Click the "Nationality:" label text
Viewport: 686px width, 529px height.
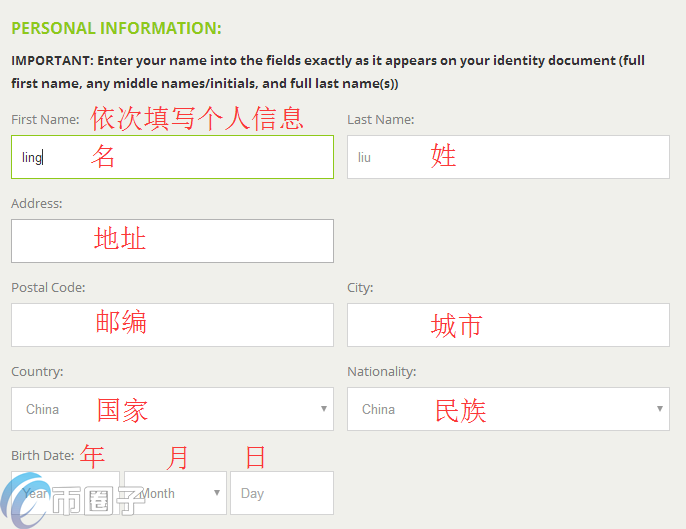[381, 371]
